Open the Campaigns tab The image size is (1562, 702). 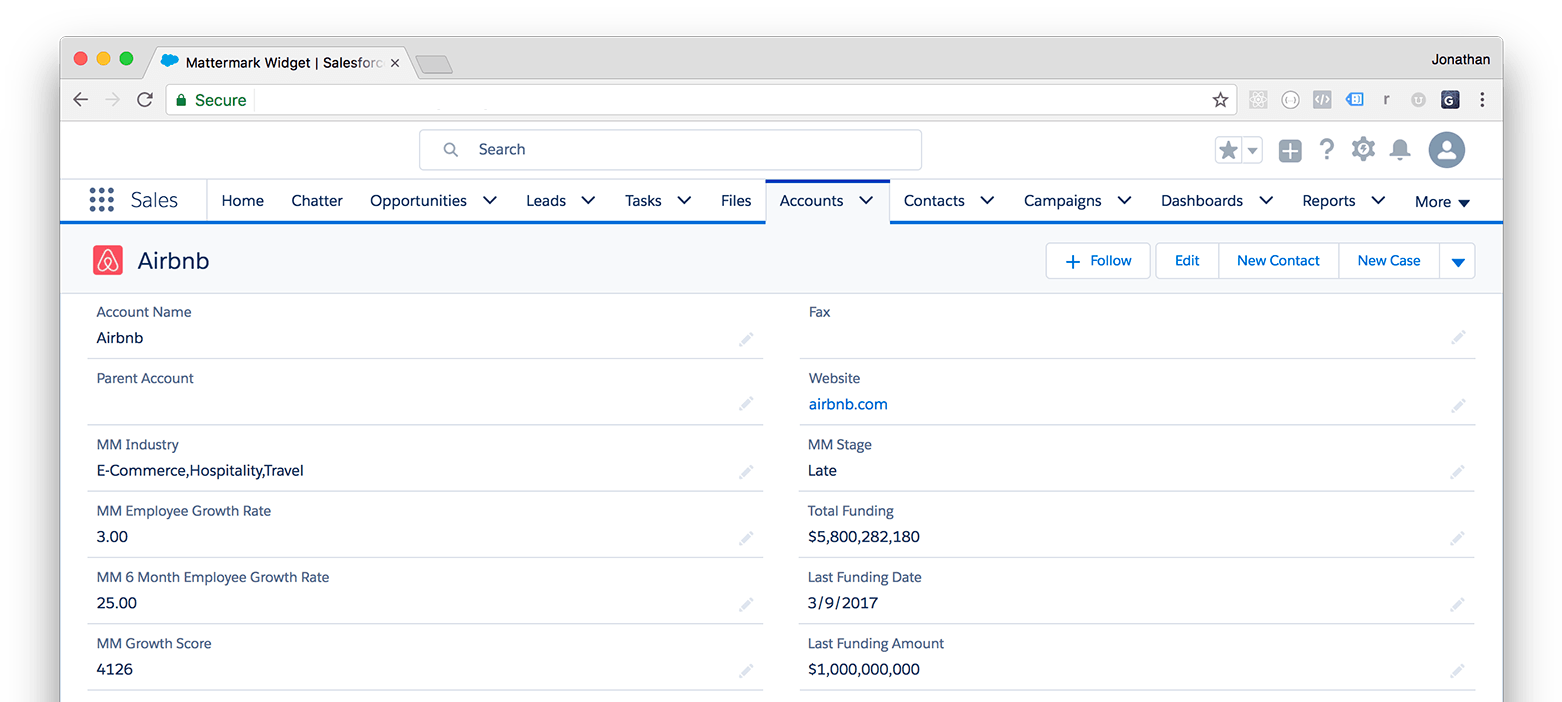[x=1062, y=200]
